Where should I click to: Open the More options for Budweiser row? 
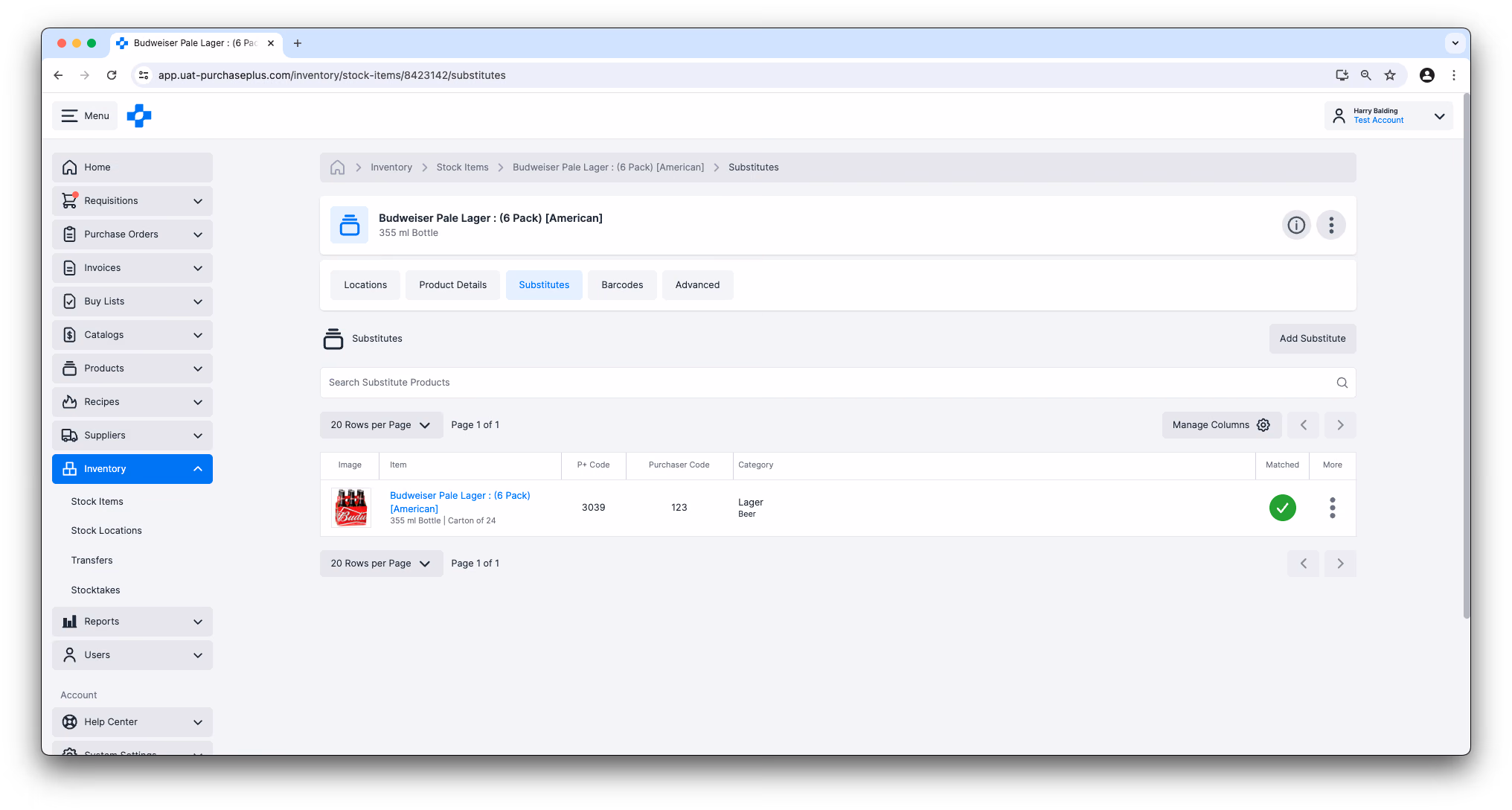point(1333,508)
